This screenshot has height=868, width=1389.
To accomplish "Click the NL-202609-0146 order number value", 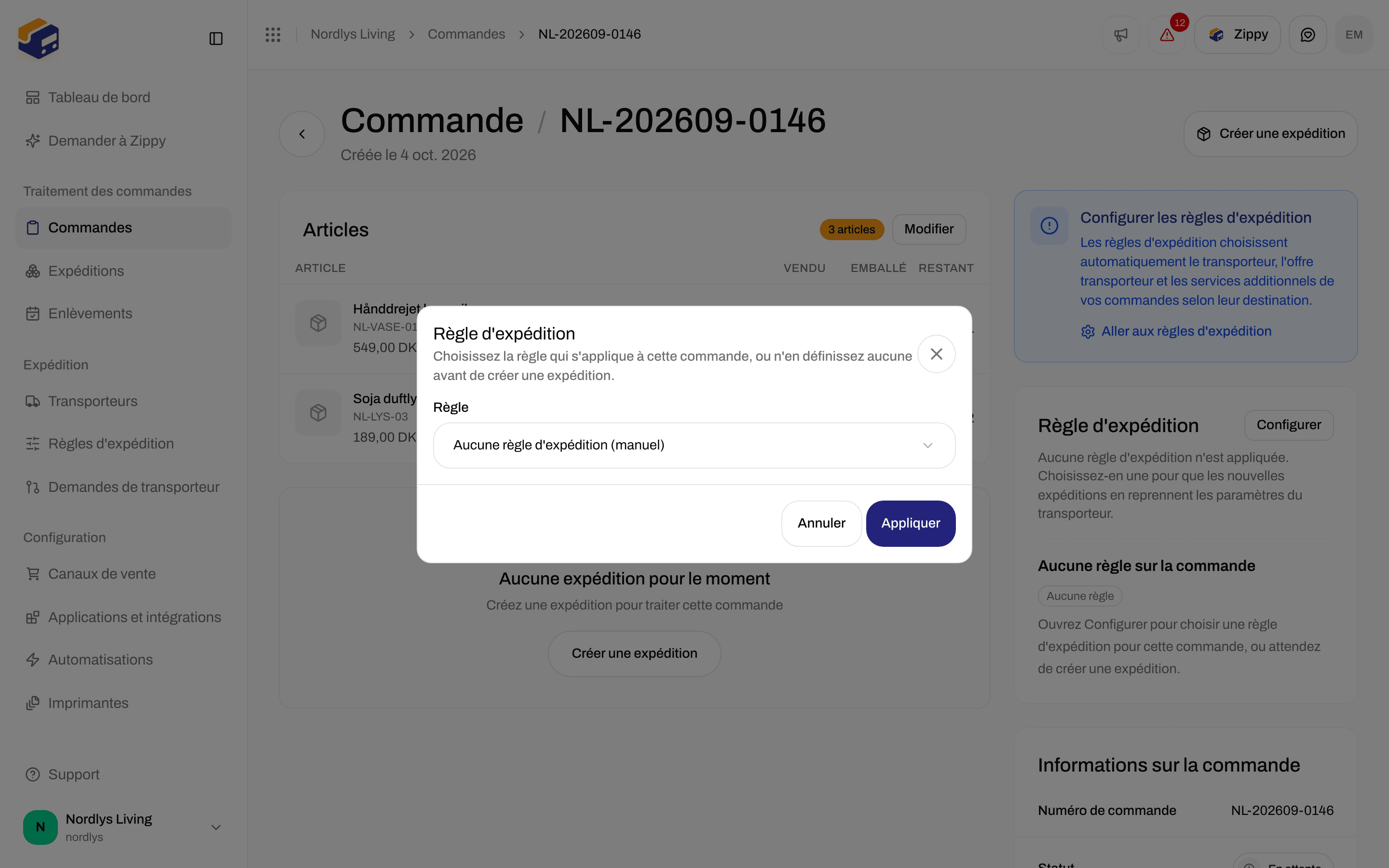I will pos(1281,811).
